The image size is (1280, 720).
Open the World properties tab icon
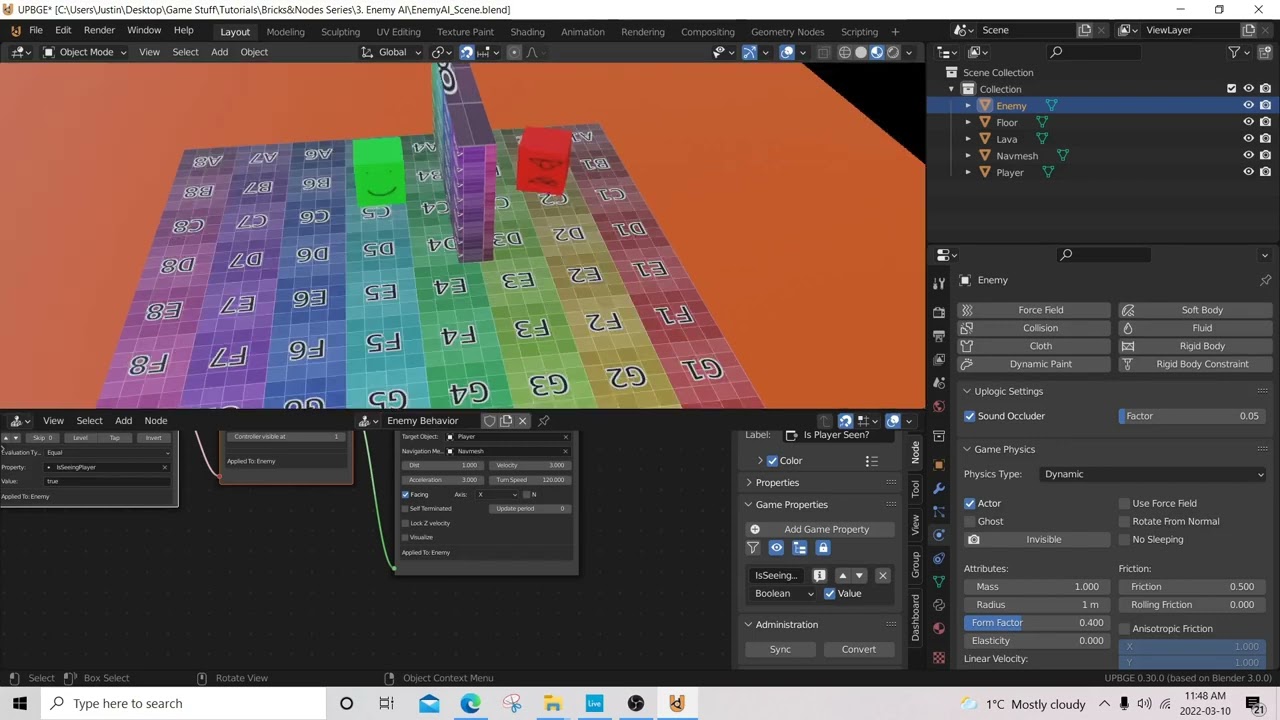pos(938,406)
